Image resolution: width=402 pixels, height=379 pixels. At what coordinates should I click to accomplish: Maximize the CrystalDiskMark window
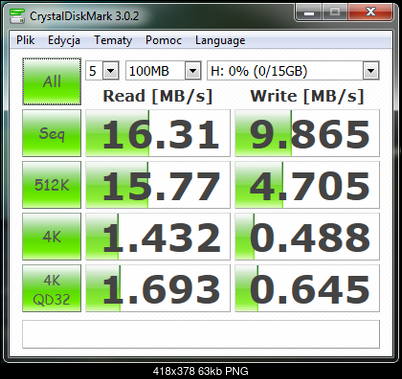point(335,13)
